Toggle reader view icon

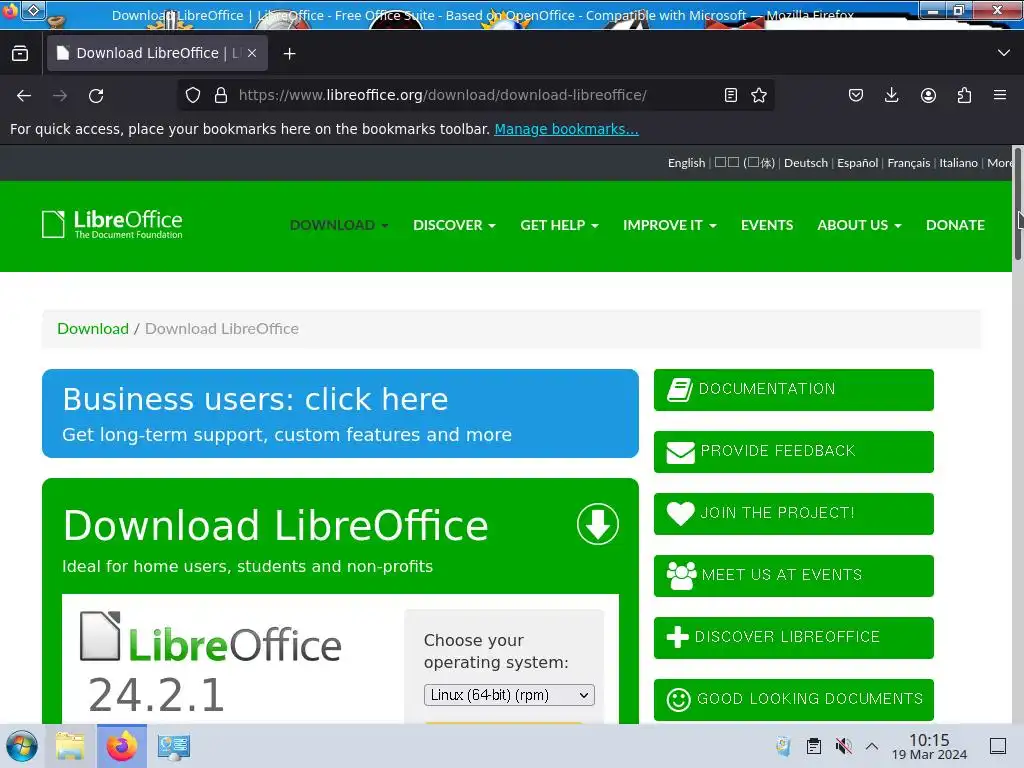coord(731,95)
